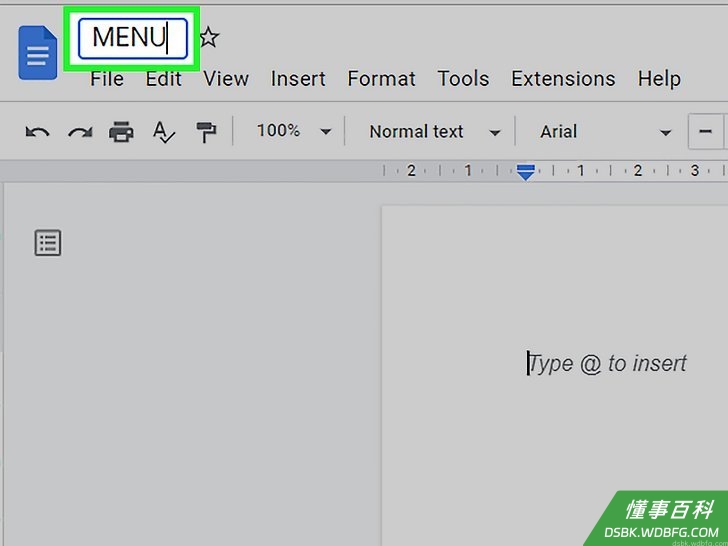Print the document with printer icon
728x546 pixels.
121,132
